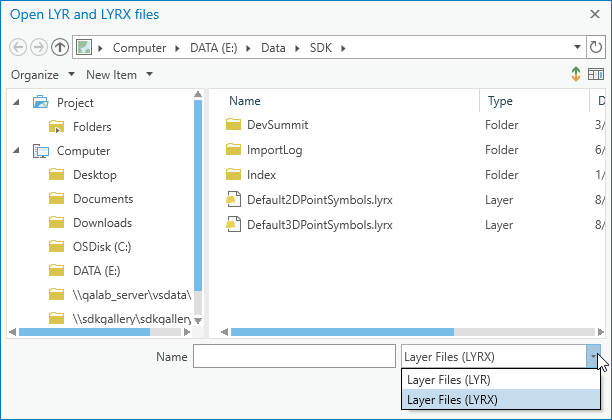Collapse the Computer tree node
Image resolution: width=612 pixels, height=420 pixels.
point(16,150)
